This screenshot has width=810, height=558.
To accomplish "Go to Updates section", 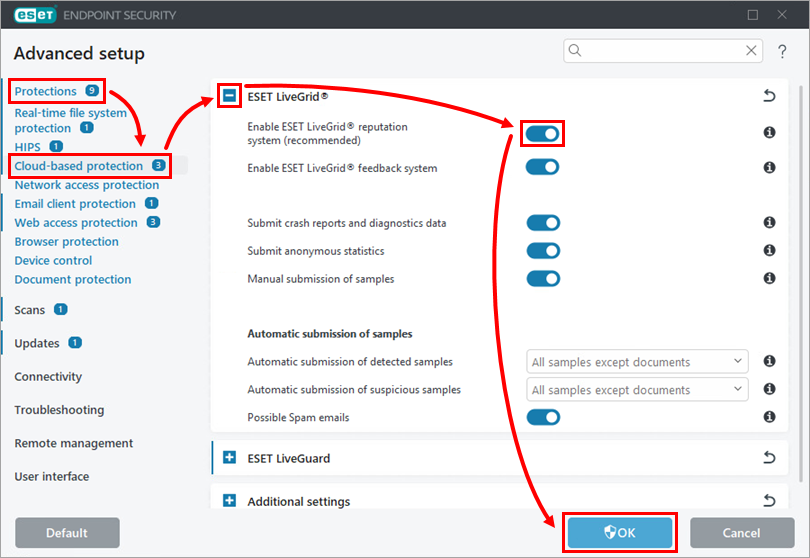I will tap(37, 343).
